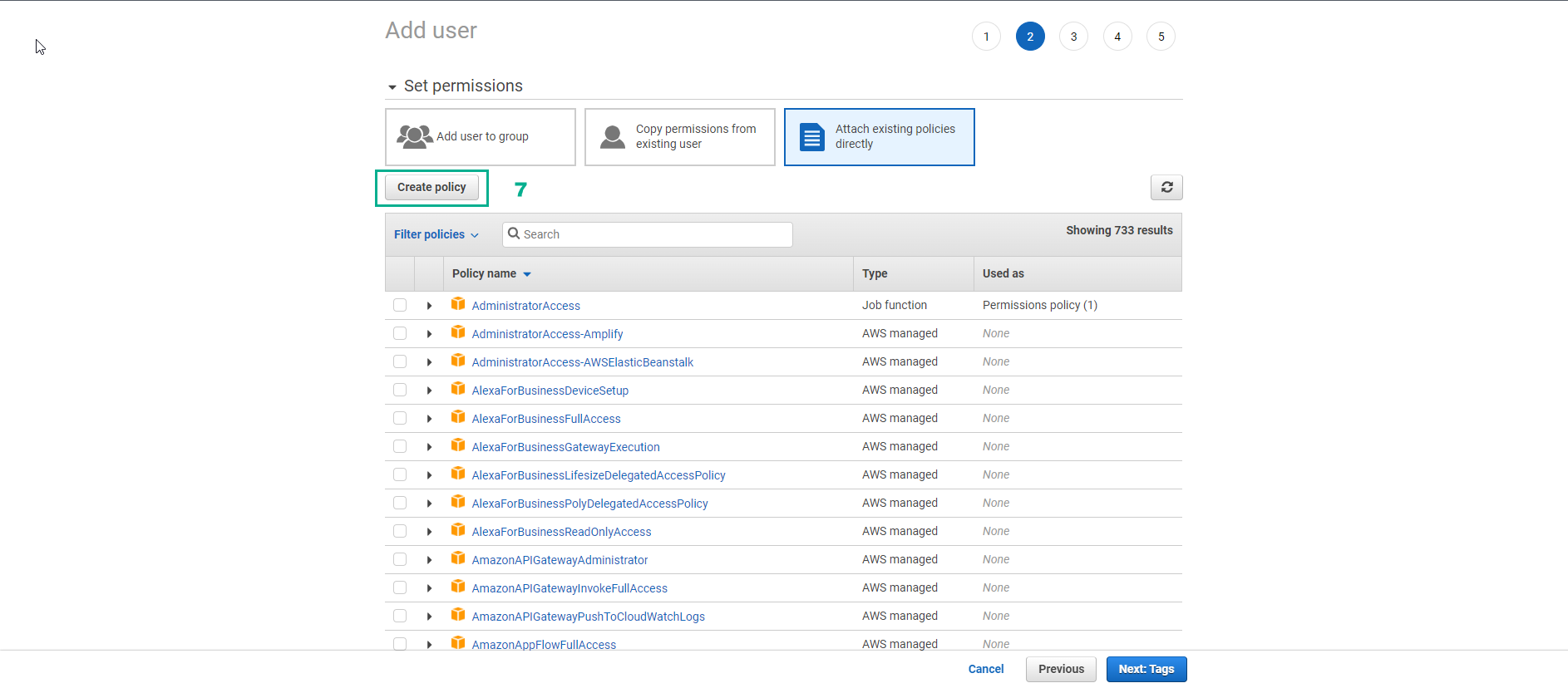Click the cube icon beside AlexaForBusinessReadOnlyAccess
The width and height of the screenshot is (1568, 688).
click(458, 530)
